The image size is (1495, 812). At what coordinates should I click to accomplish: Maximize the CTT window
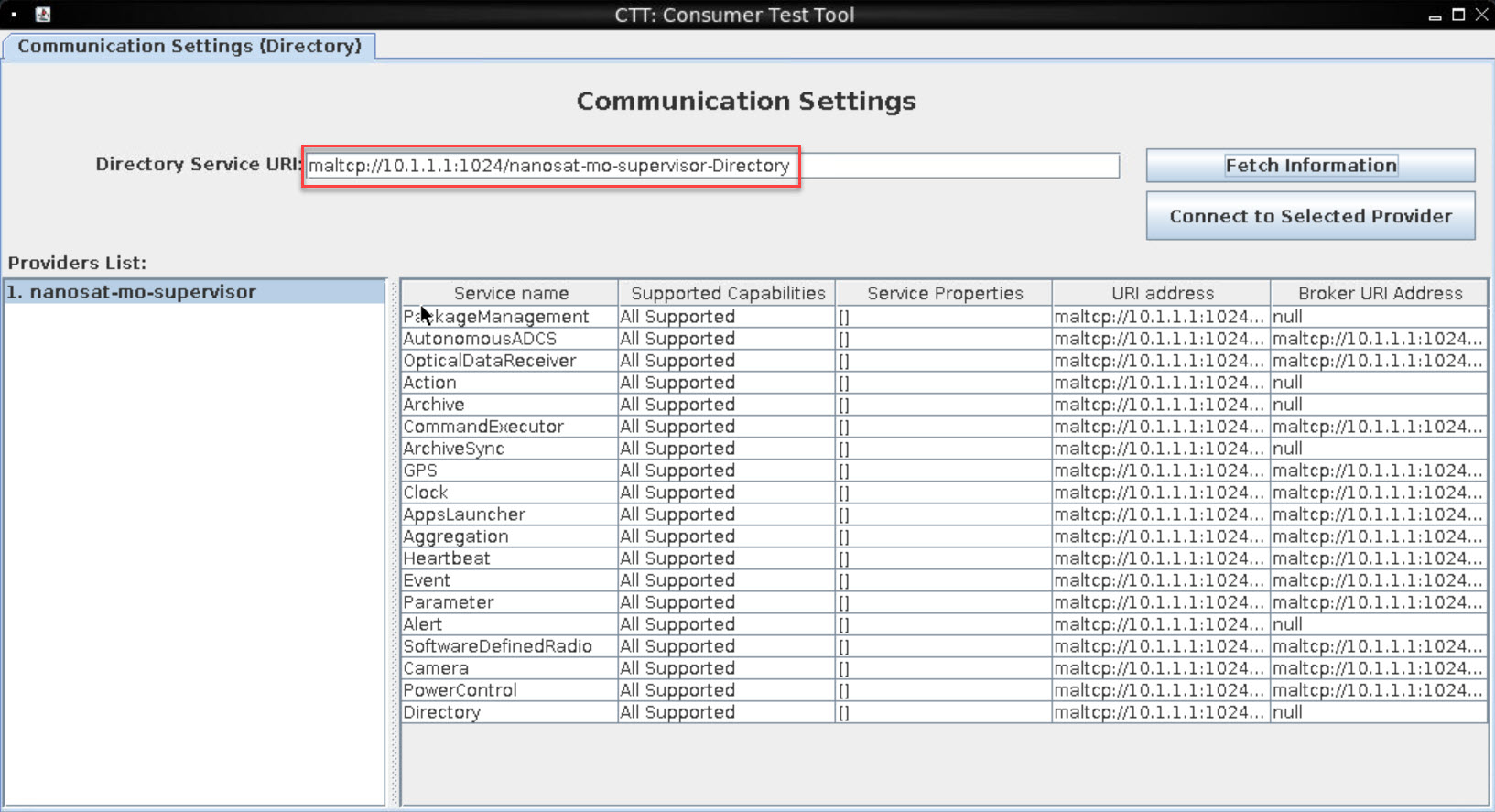pyautogui.click(x=1458, y=15)
